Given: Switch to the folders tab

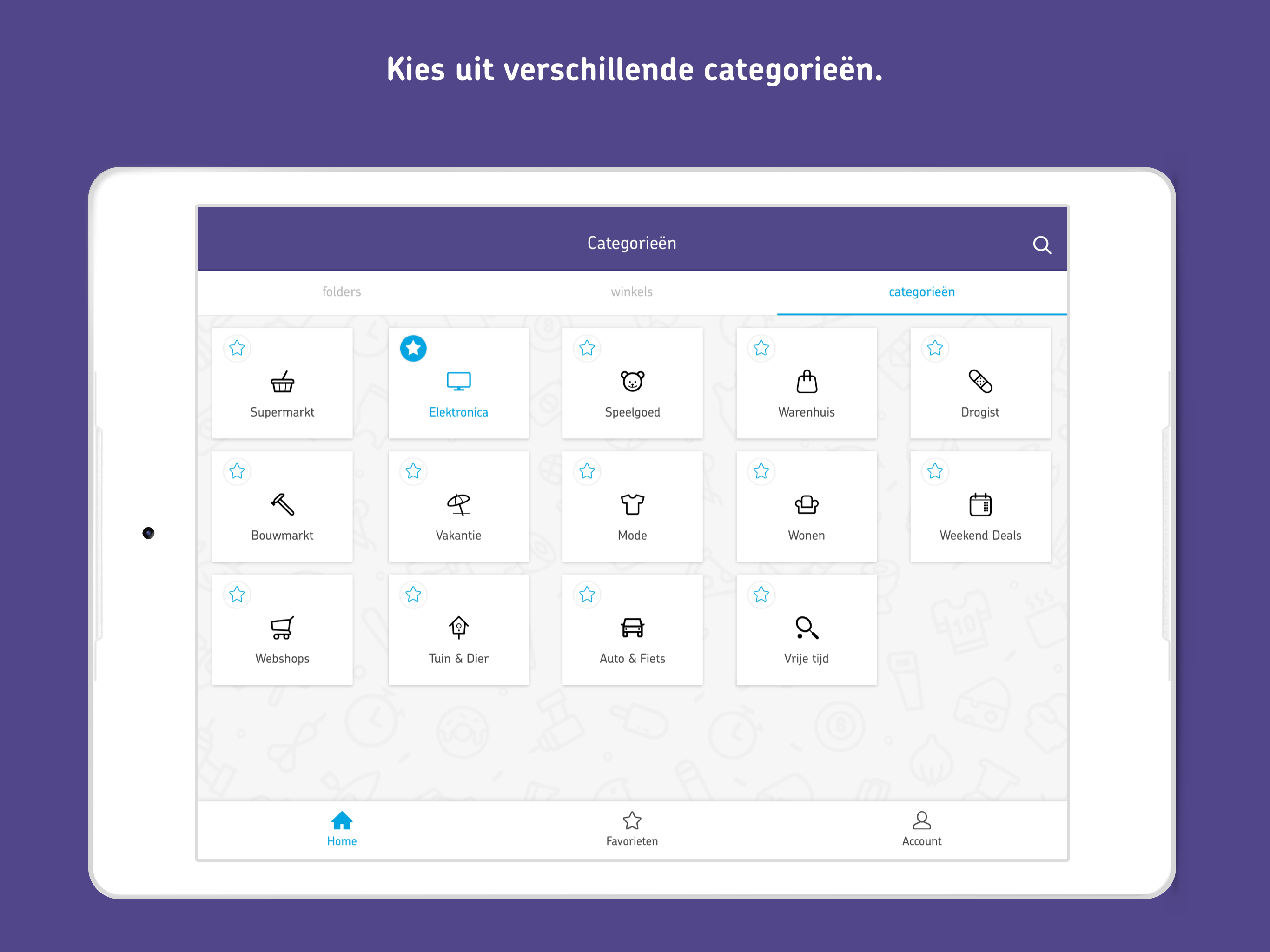Looking at the screenshot, I should [342, 291].
